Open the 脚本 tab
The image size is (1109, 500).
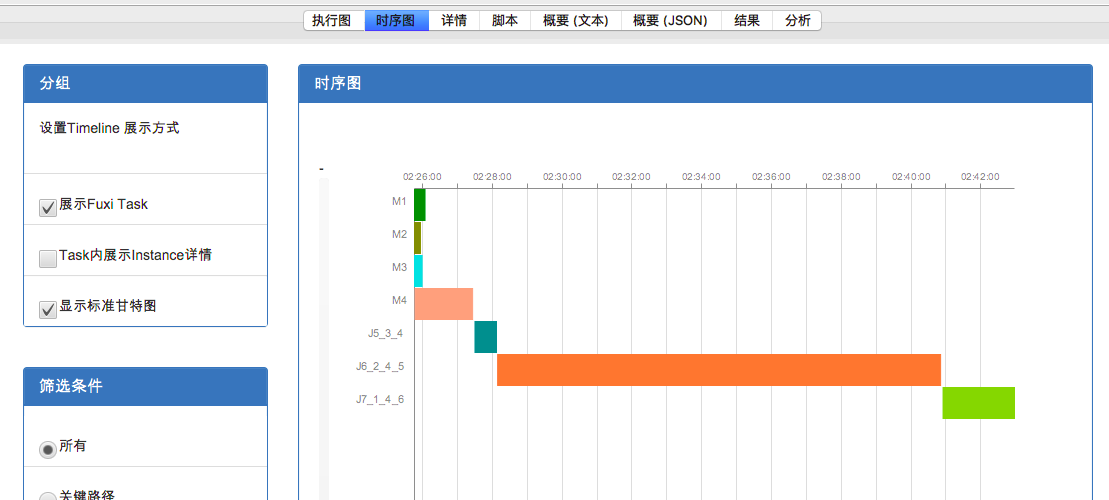tap(505, 21)
